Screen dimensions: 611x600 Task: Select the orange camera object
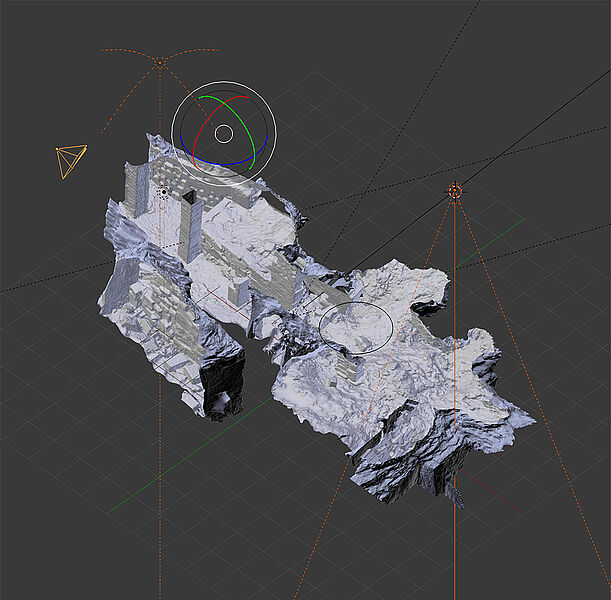tap(70, 160)
